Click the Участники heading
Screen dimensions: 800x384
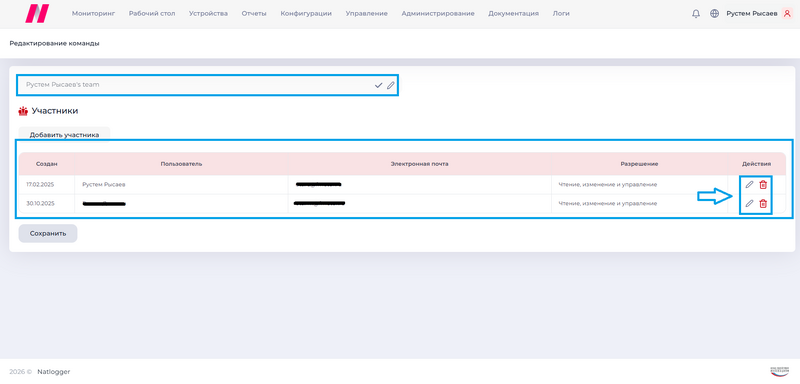[x=55, y=111]
